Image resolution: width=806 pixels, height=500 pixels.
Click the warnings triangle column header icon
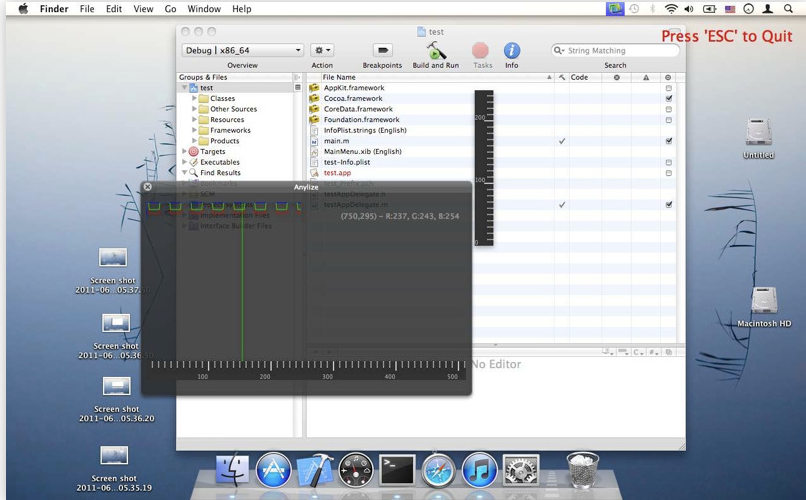[x=646, y=77]
